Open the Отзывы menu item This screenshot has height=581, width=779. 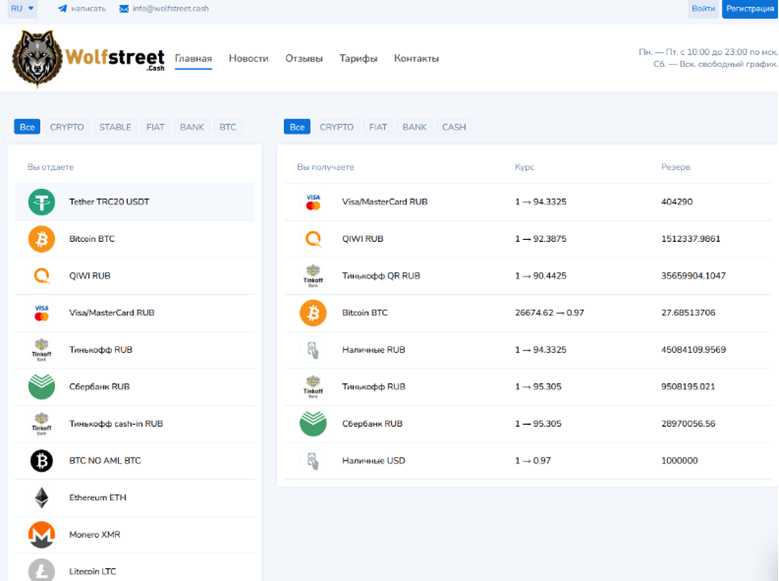coord(304,59)
